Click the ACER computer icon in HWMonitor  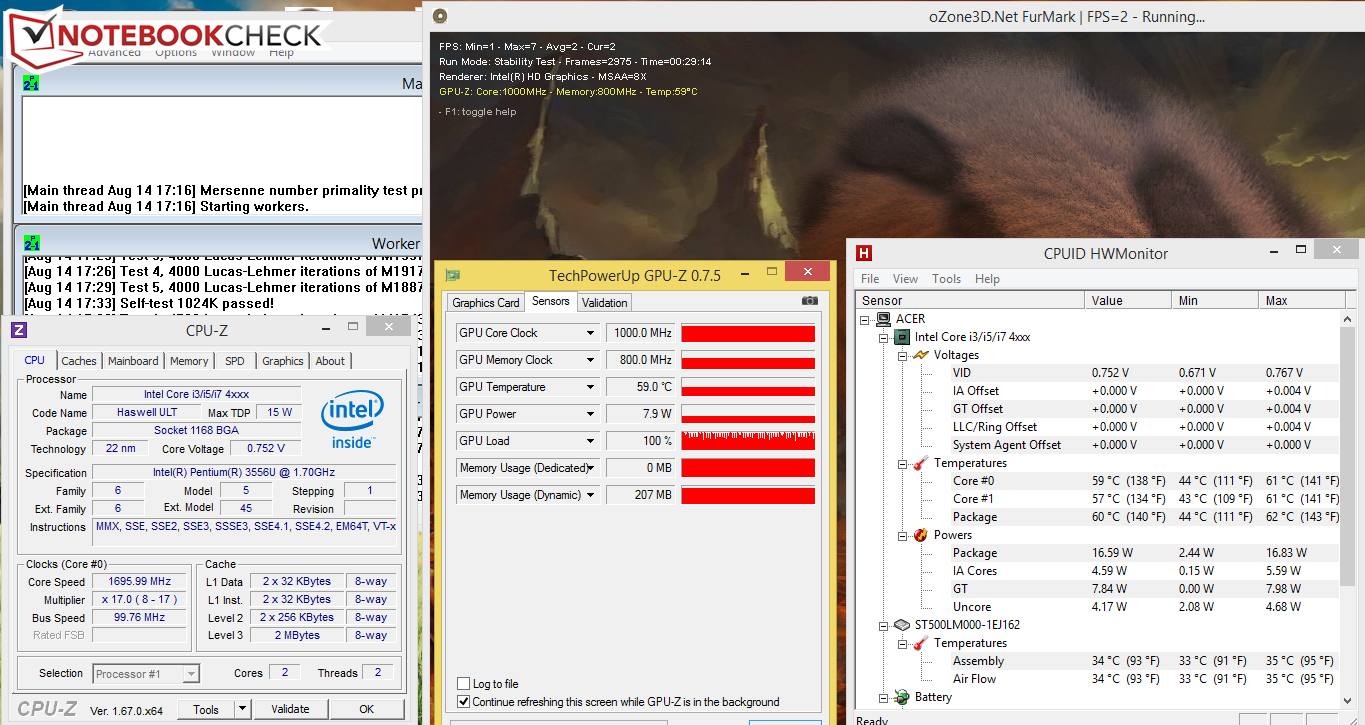coord(884,319)
